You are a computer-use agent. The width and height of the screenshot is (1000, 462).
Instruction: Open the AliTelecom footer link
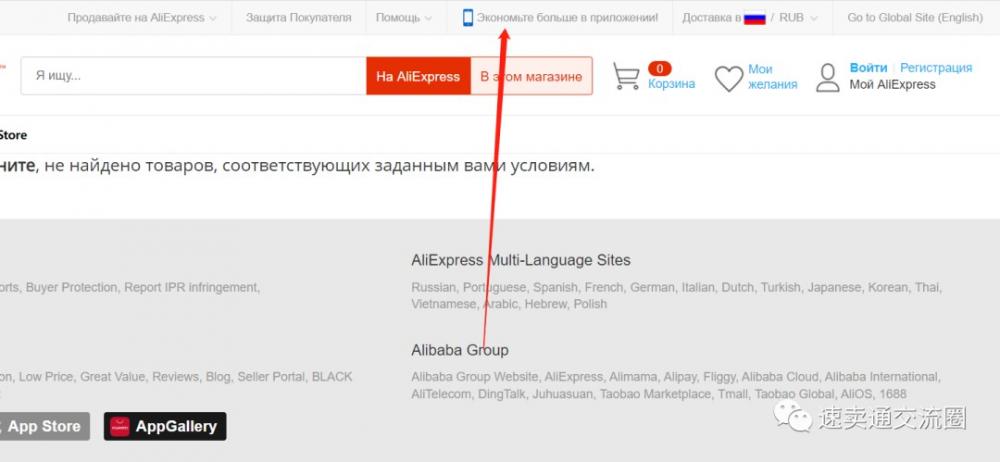point(441,394)
